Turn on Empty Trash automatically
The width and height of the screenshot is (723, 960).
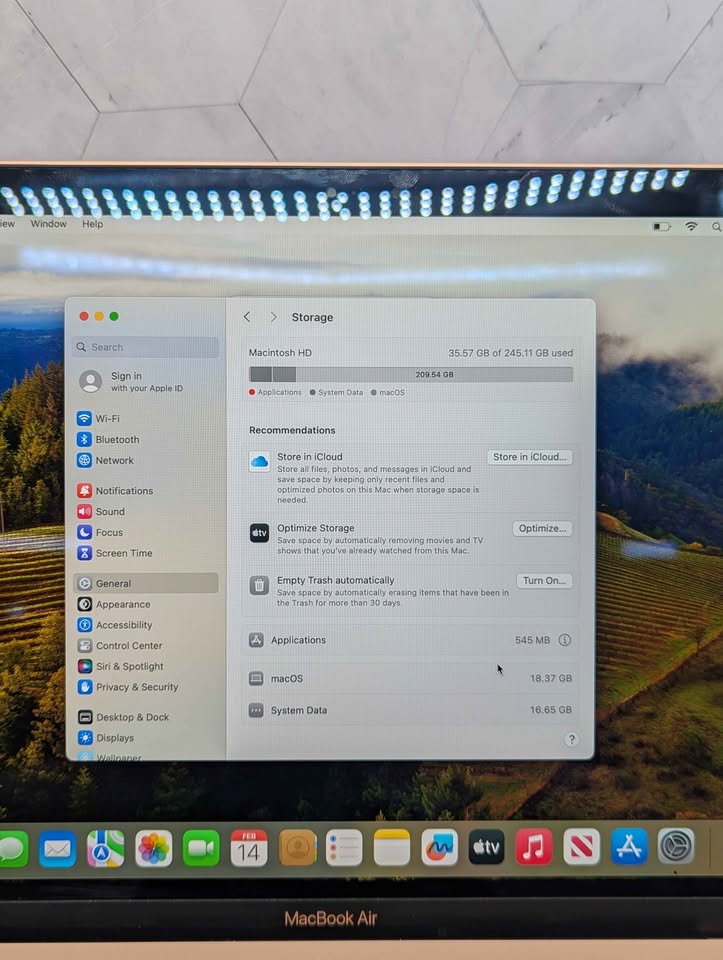click(544, 581)
